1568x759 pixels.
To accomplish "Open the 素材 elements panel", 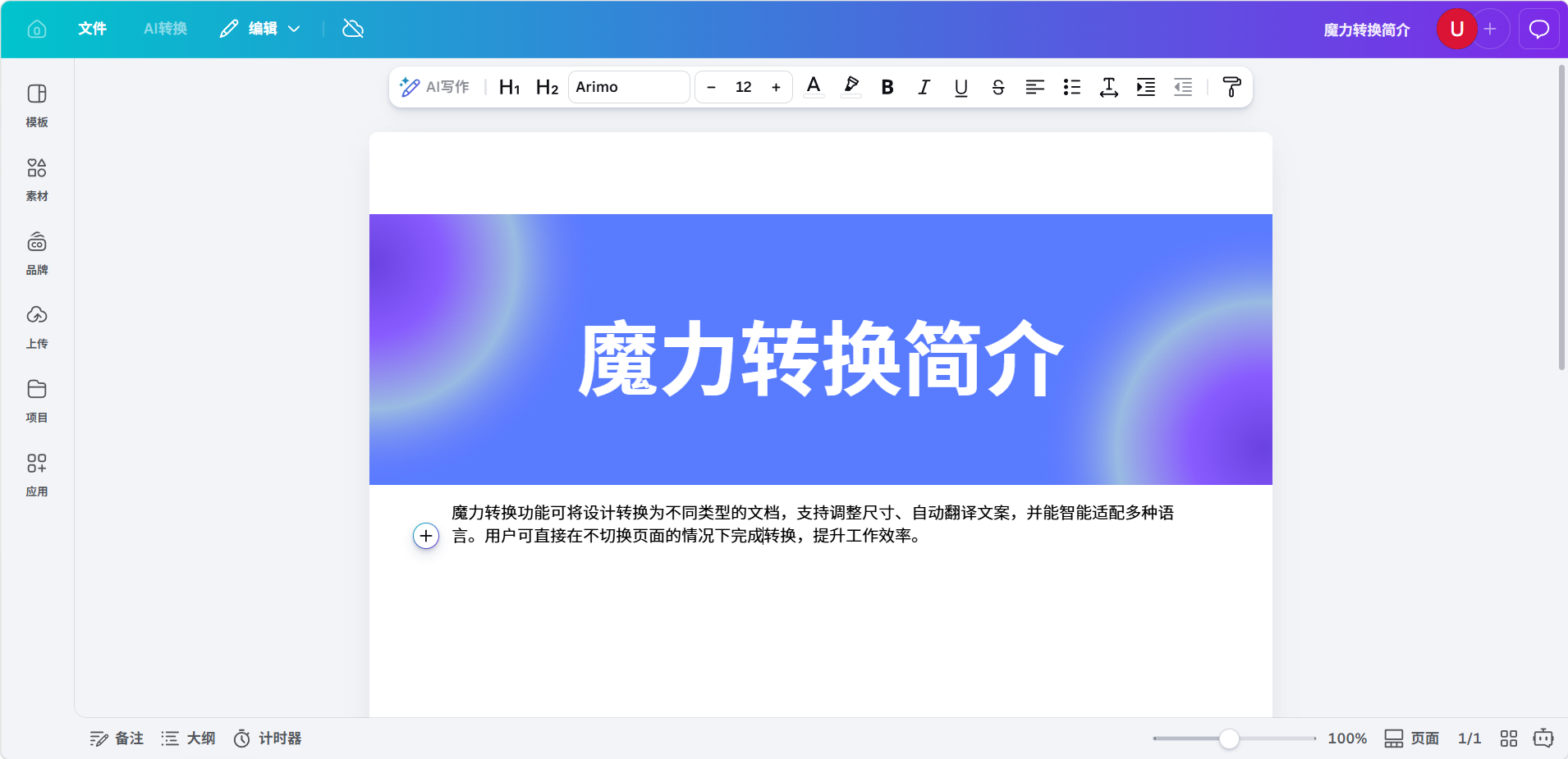I will [x=37, y=180].
